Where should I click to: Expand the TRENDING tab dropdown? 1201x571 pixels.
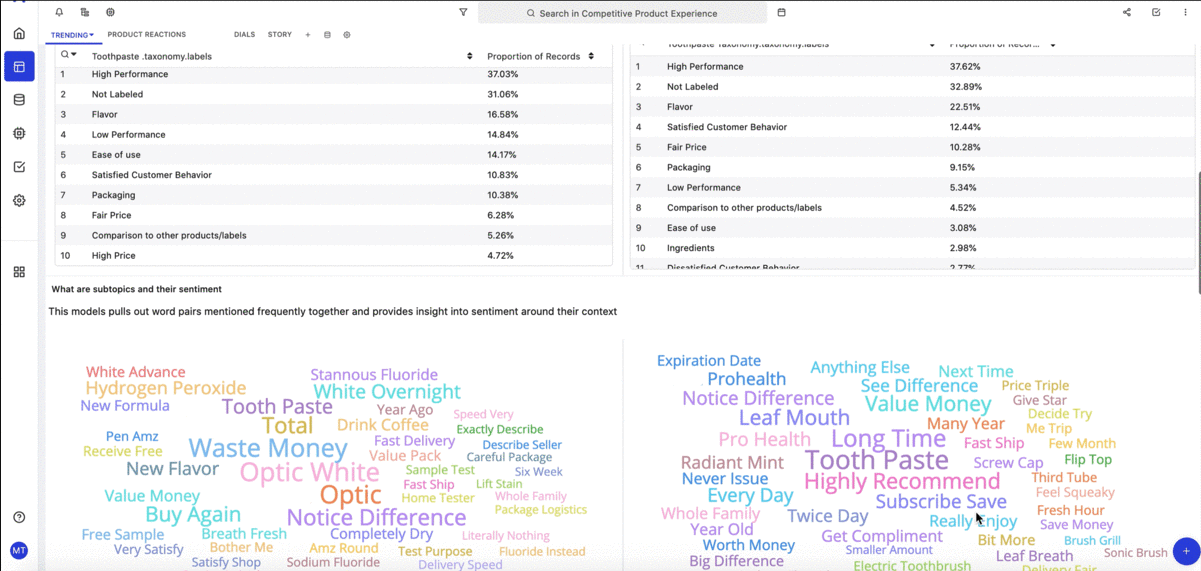72,35
